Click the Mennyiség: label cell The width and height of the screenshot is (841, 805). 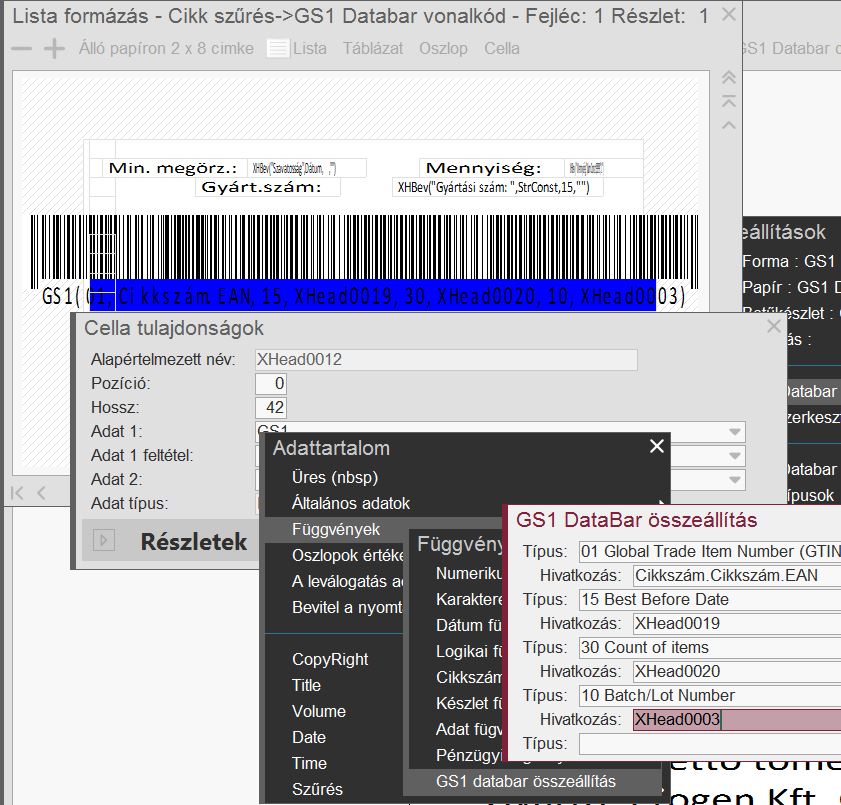point(490,168)
